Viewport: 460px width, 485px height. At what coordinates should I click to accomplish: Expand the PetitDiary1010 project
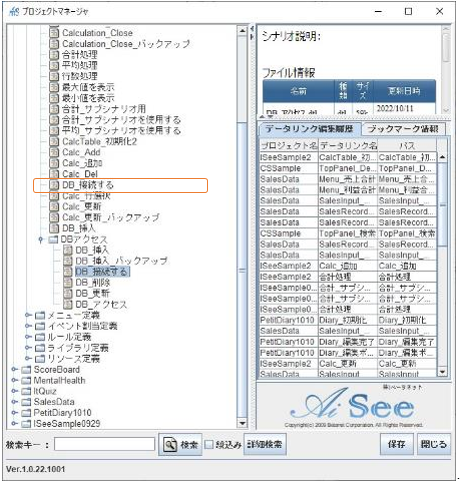[x=14, y=413]
